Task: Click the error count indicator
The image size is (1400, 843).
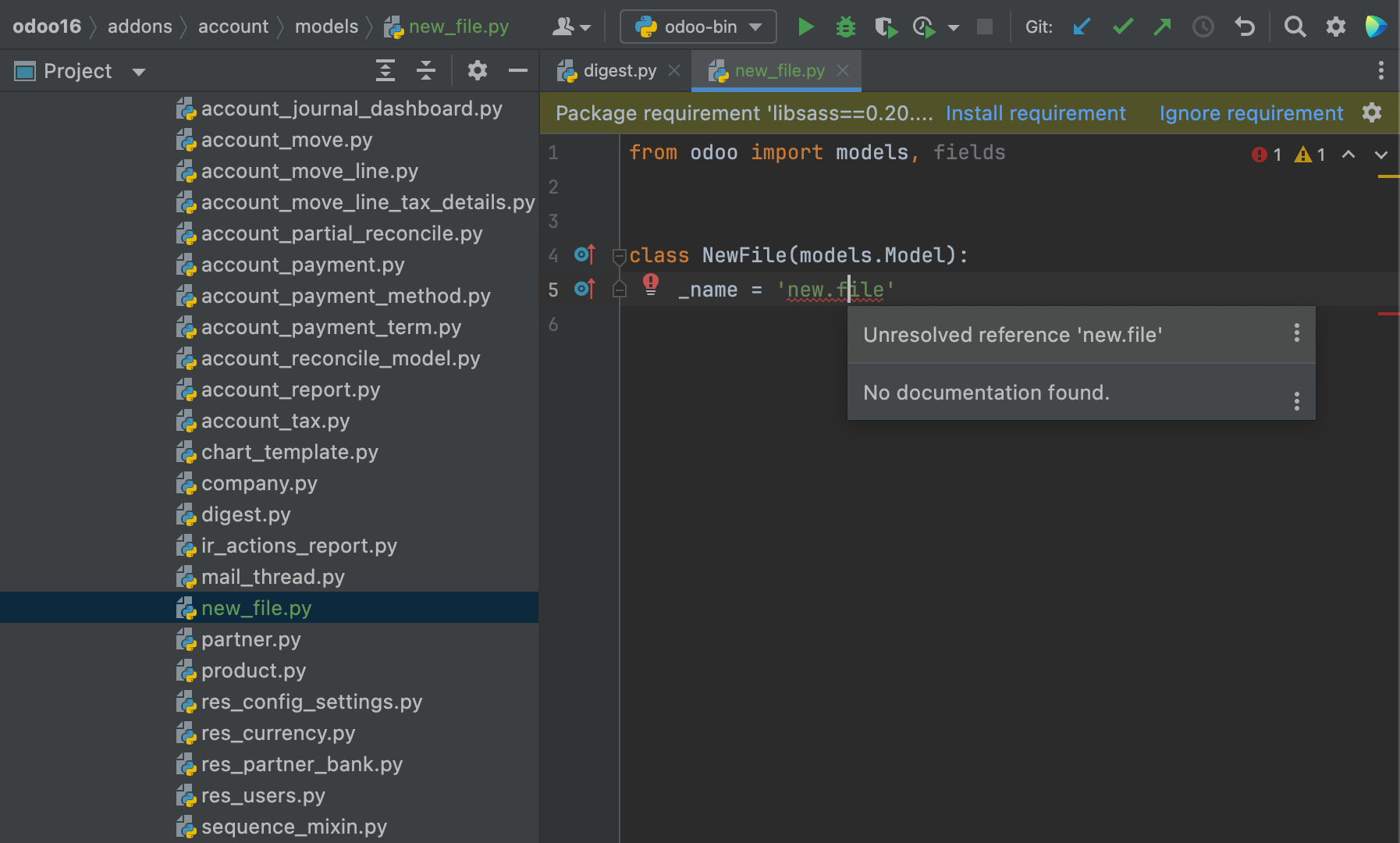Action: pos(1267,155)
